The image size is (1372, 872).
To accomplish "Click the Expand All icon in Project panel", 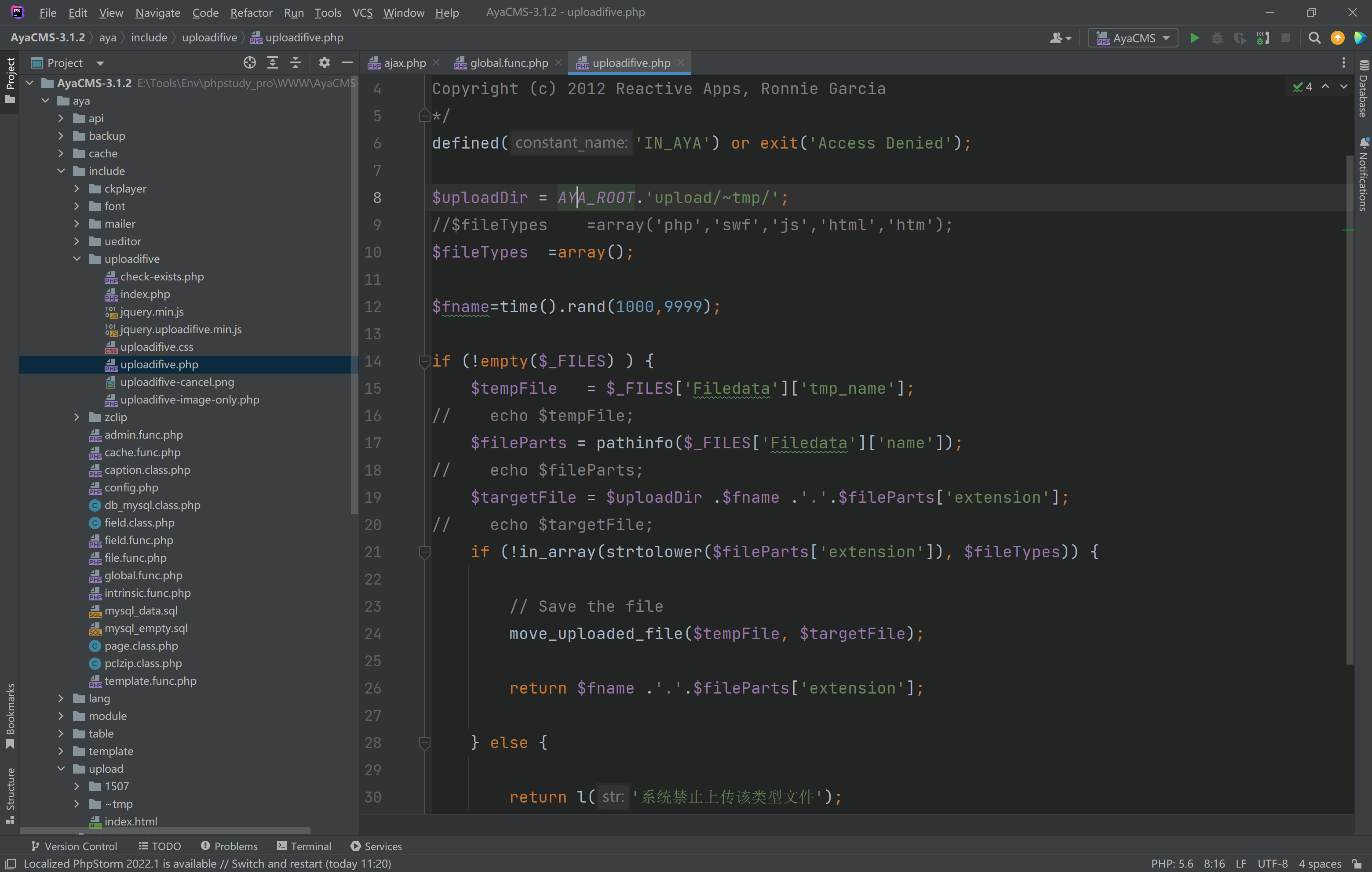I will pos(273,63).
